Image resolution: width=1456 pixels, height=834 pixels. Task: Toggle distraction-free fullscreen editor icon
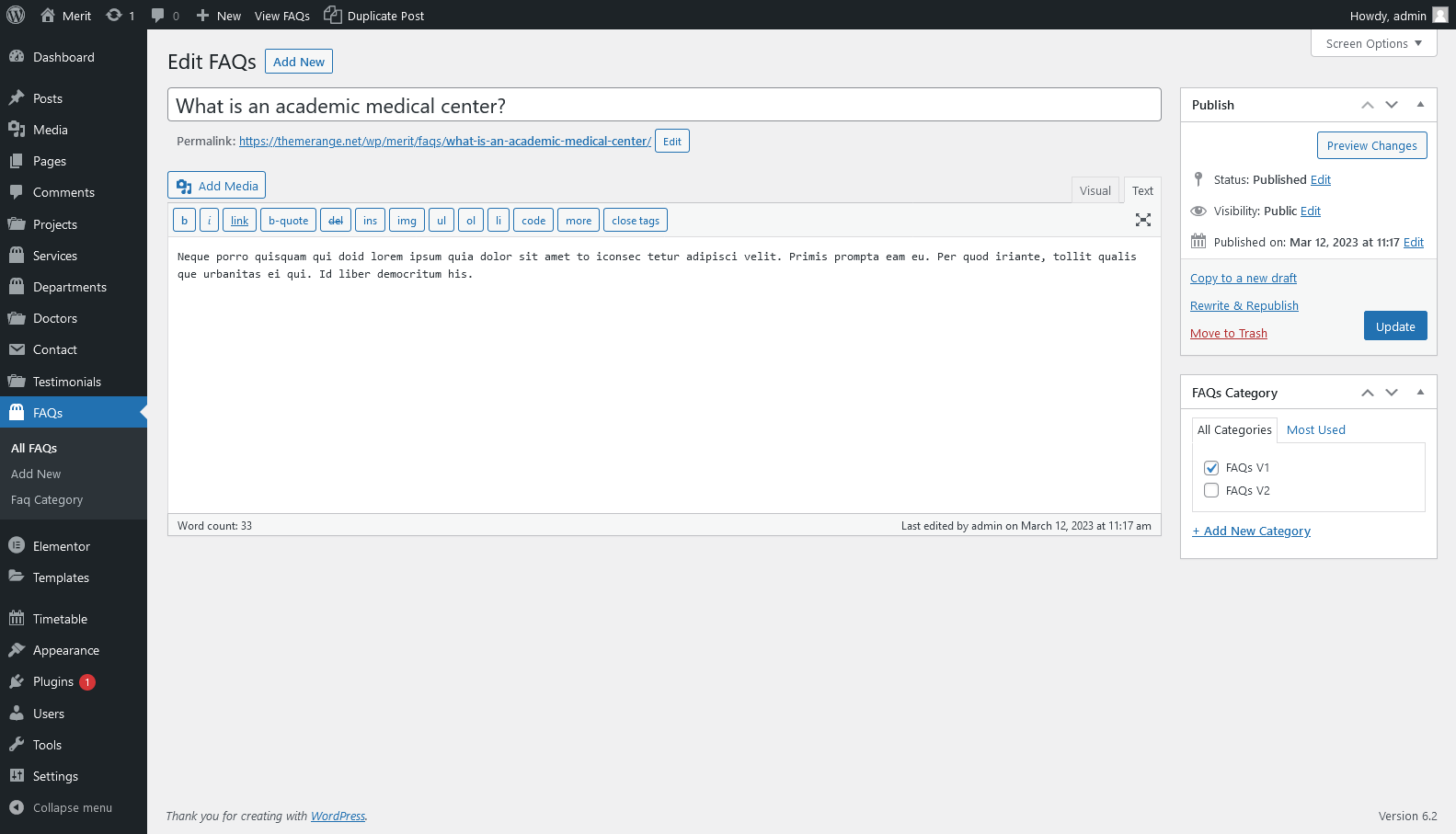click(x=1143, y=220)
